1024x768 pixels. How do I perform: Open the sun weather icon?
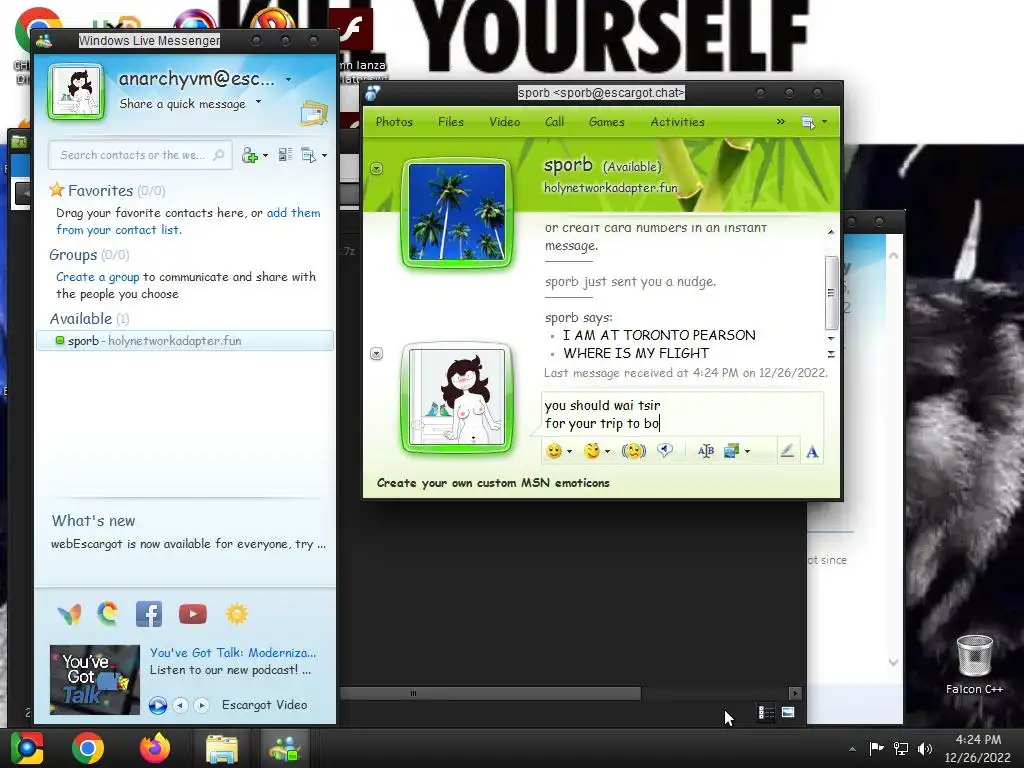236,614
